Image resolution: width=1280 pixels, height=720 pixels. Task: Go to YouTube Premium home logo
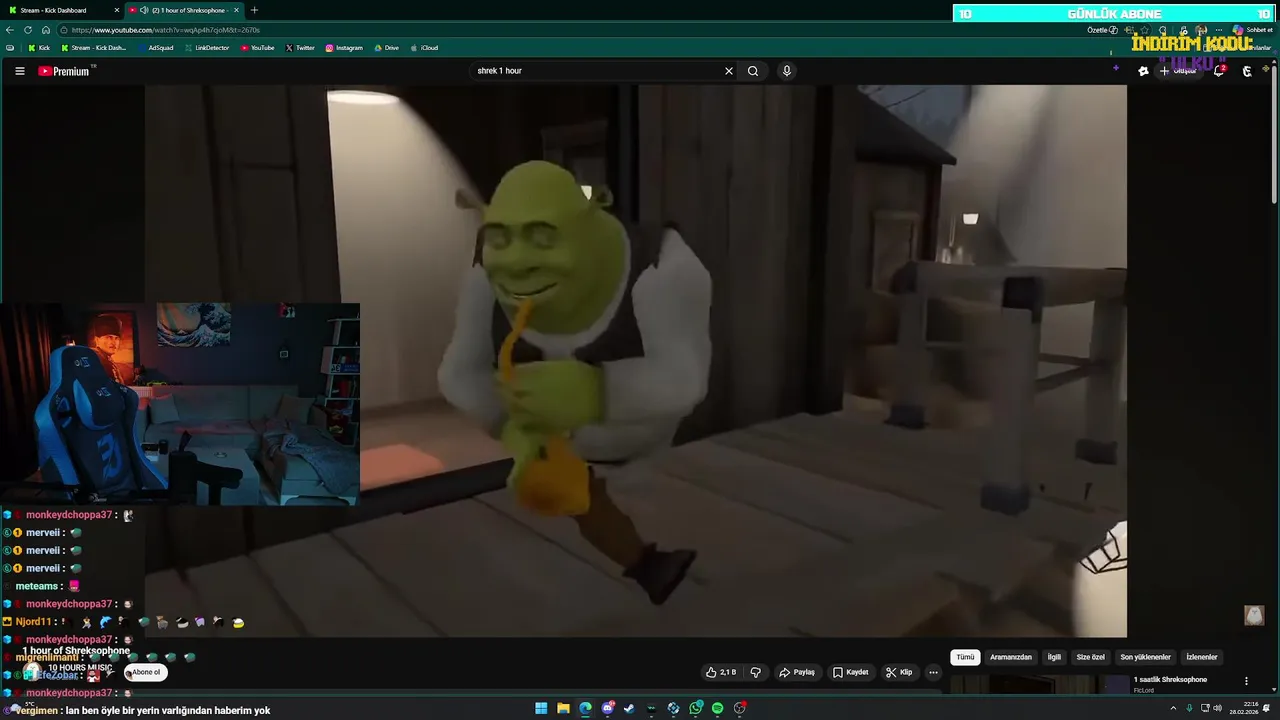tap(64, 71)
